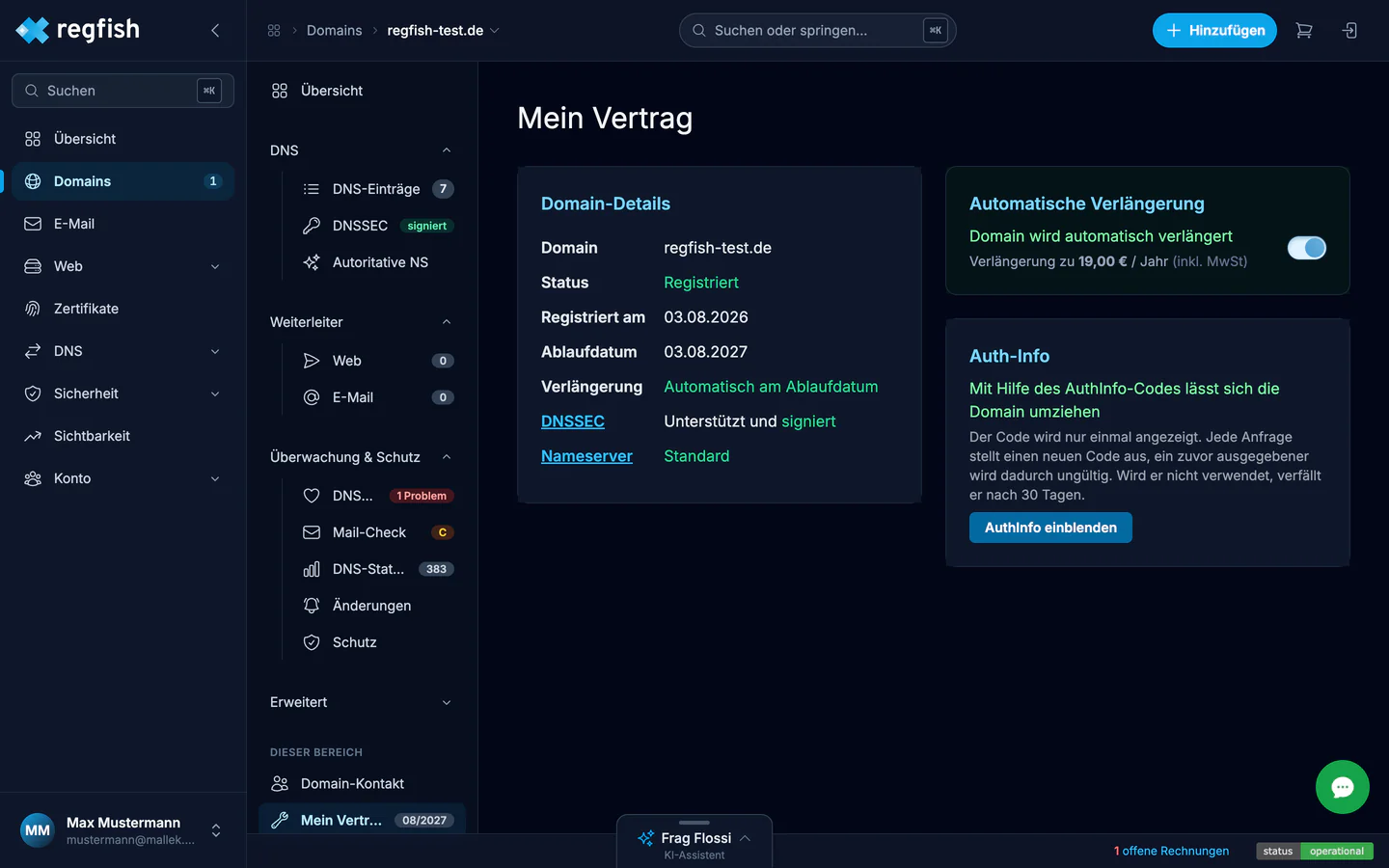Open the DNSSEC link in Domain-Details
The width and height of the screenshot is (1389, 868).
click(573, 421)
